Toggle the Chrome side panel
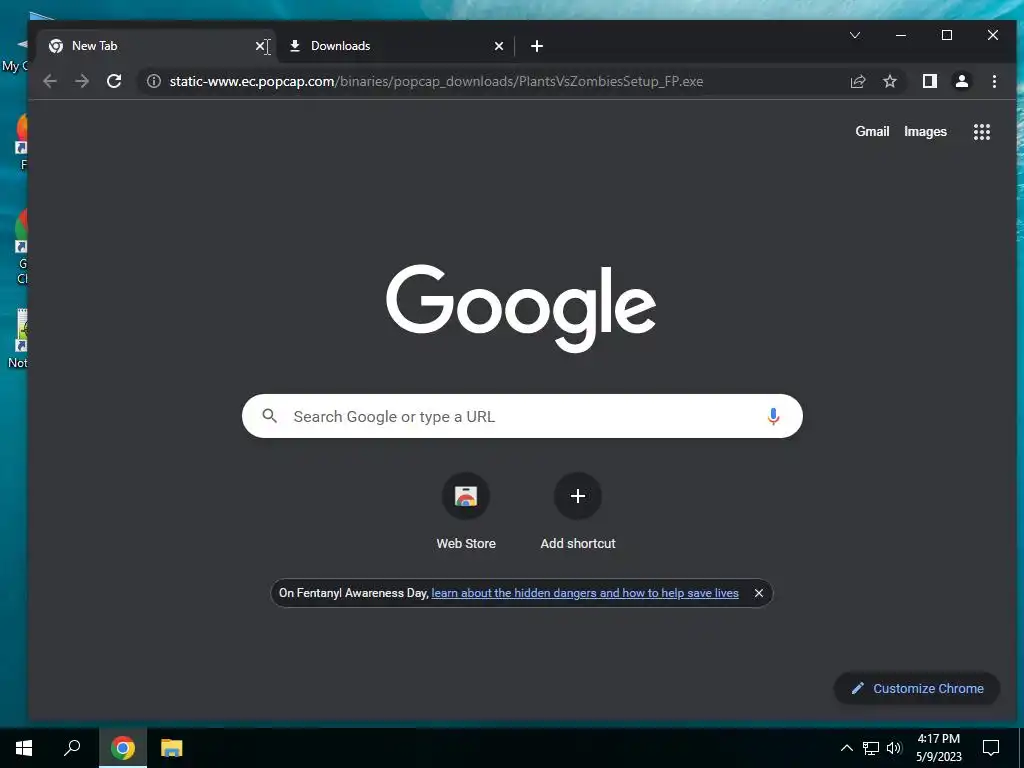The height and width of the screenshot is (768, 1024). pos(929,82)
